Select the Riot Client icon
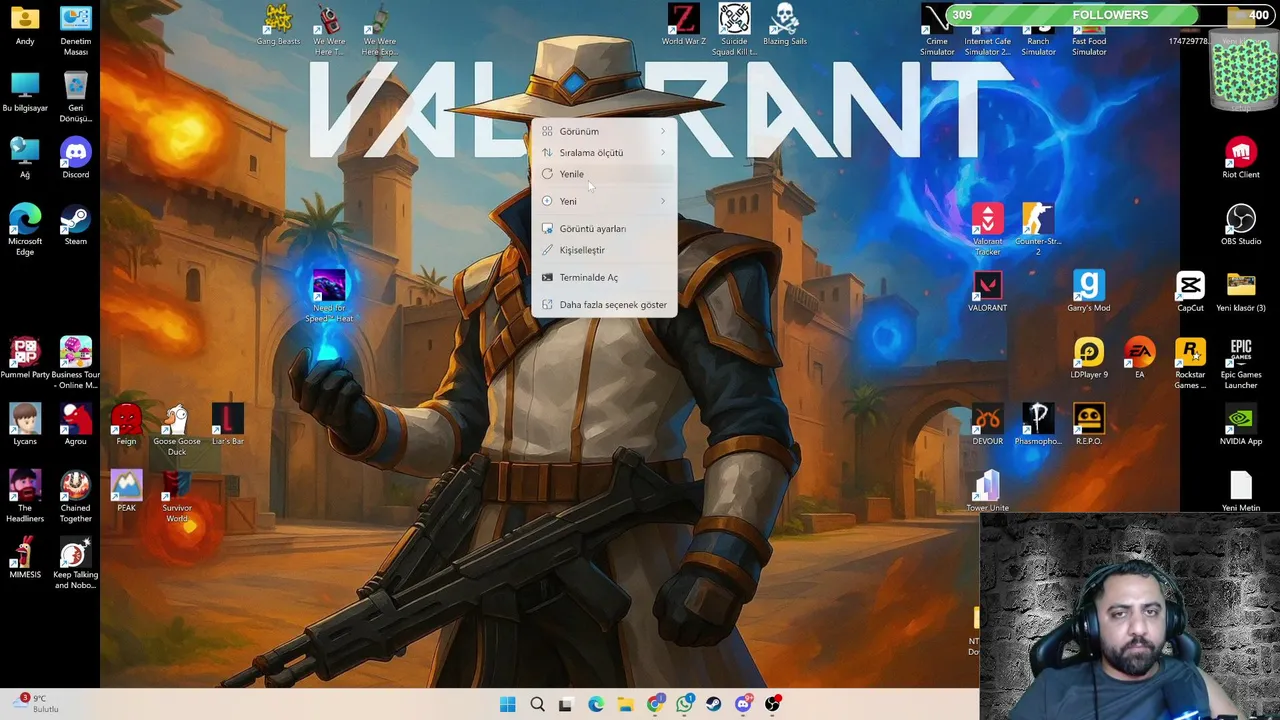1280x720 pixels. [1241, 160]
